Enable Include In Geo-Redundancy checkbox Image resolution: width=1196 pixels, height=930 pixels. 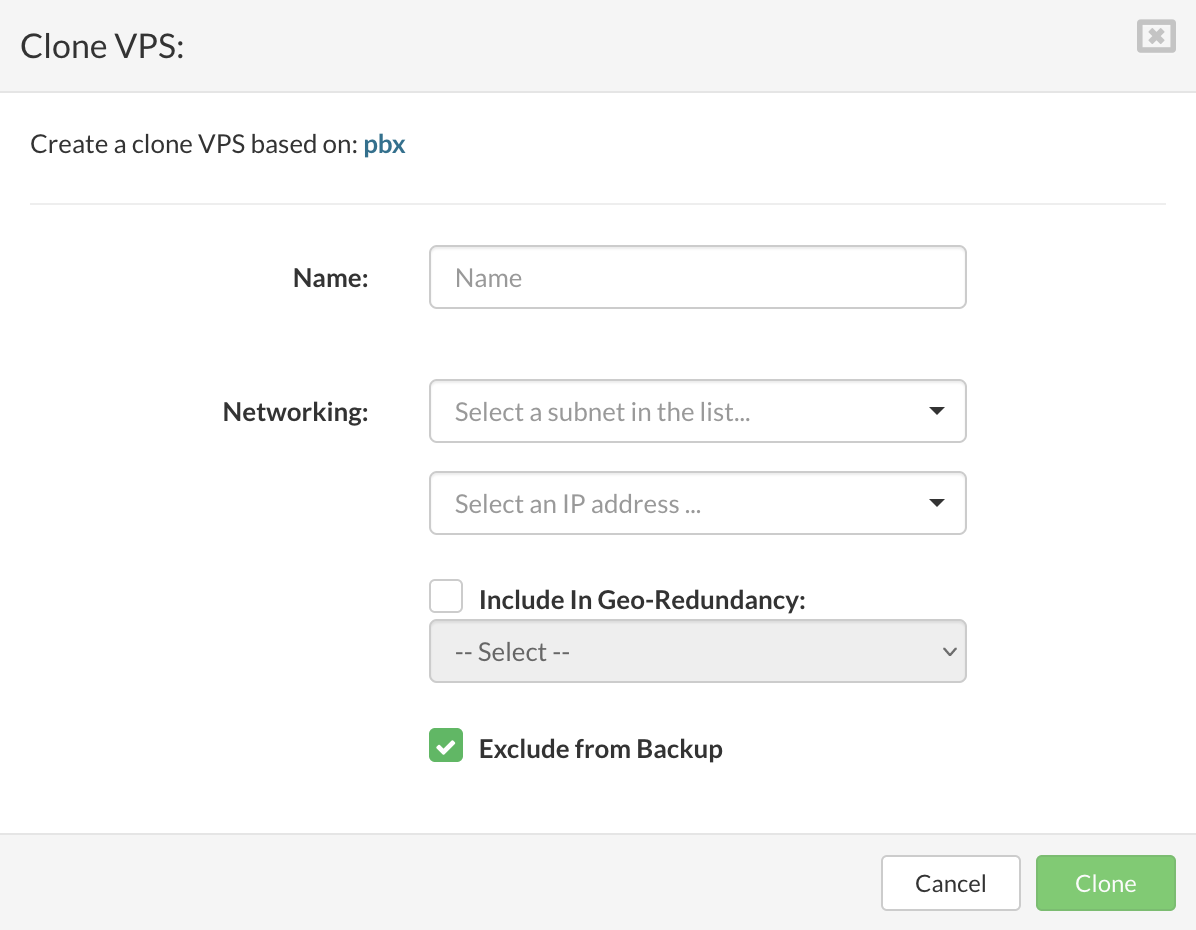pyautogui.click(x=445, y=596)
